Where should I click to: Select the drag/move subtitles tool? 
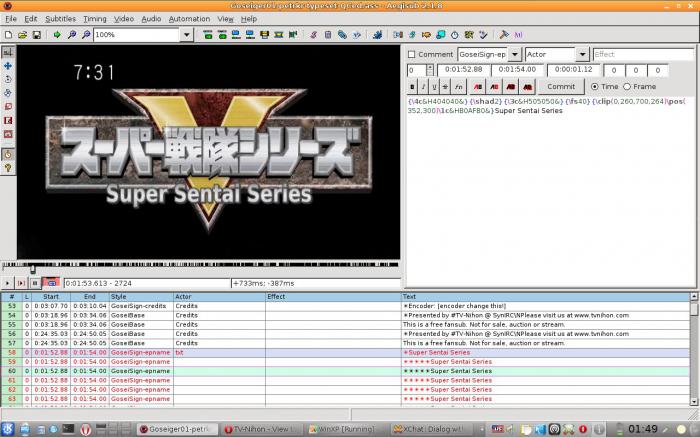coord(8,66)
